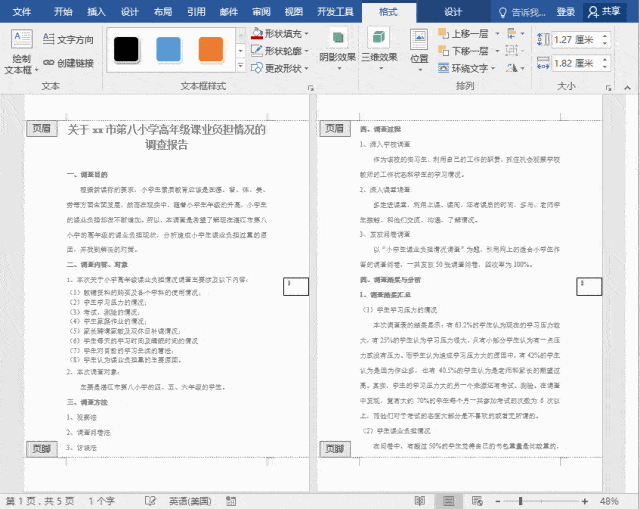Open the 文件 menu tab
The width and height of the screenshot is (640, 509).
tap(22, 11)
